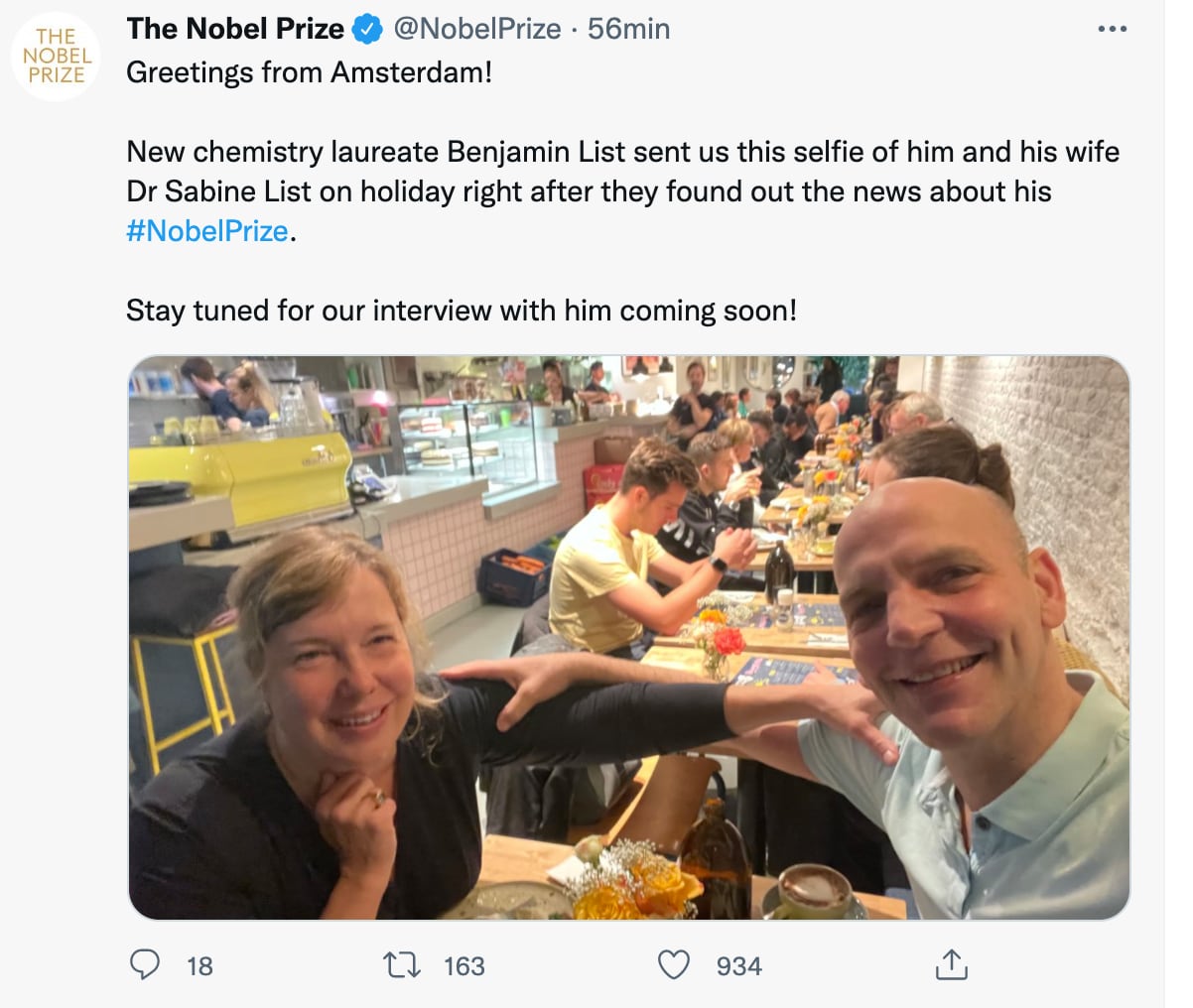Viewport: 1193px width, 1008px height.
Task: Click the like count of 934
Action: coord(738,966)
